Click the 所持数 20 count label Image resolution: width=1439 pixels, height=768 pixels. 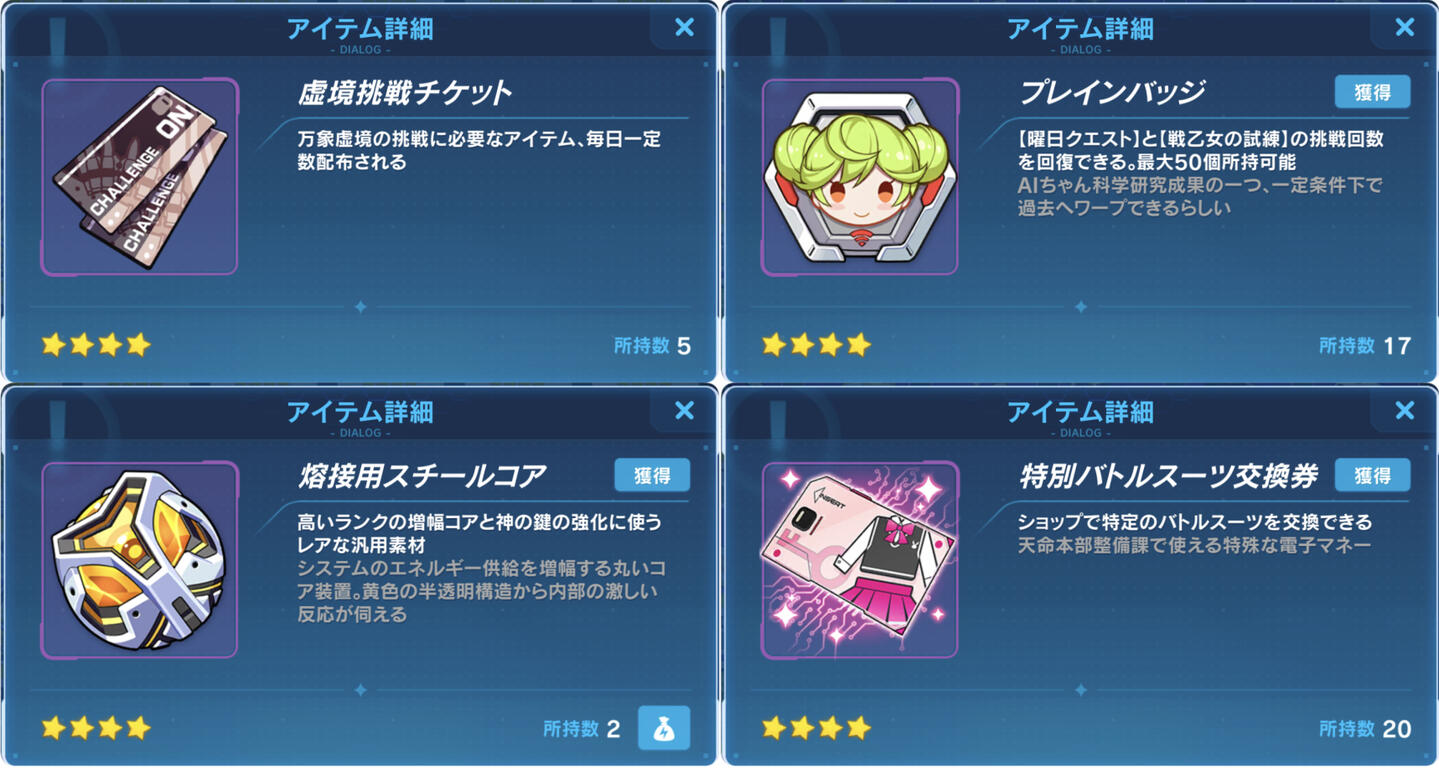coord(1365,729)
